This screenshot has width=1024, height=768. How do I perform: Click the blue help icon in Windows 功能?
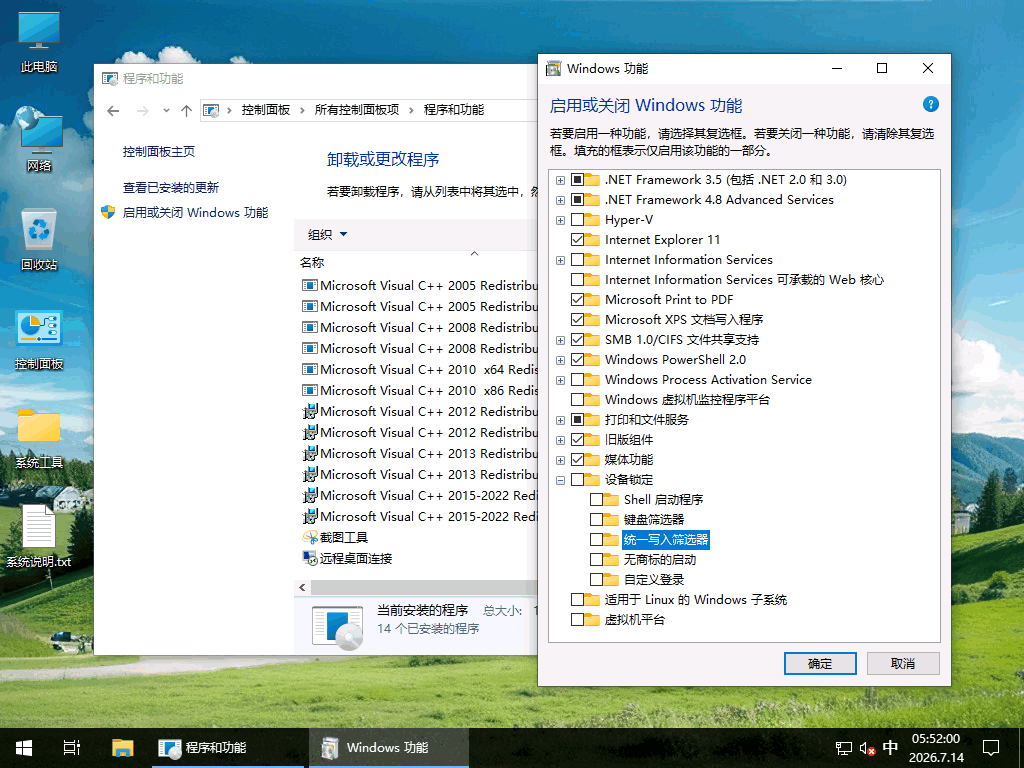(931, 104)
